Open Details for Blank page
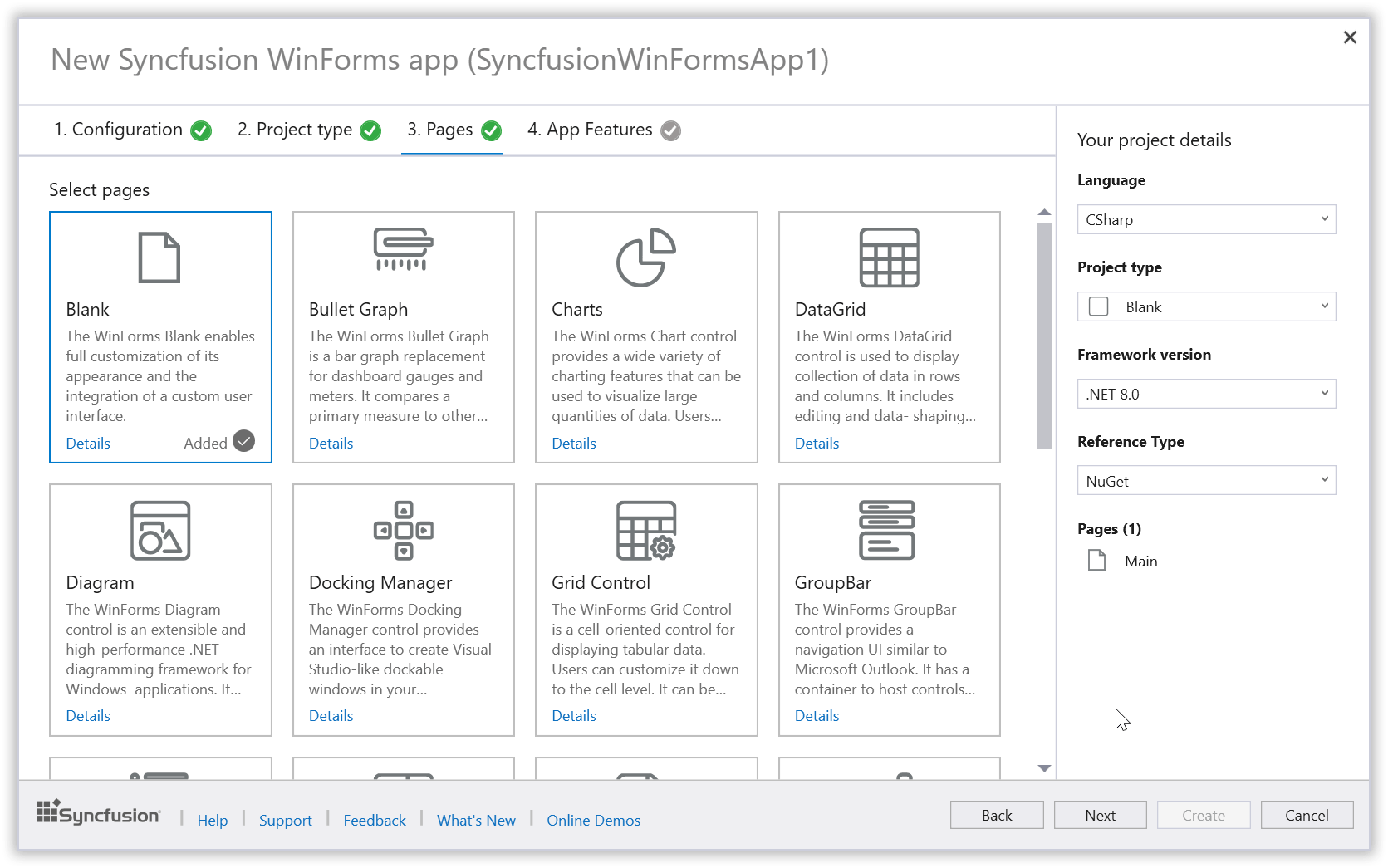The width and height of the screenshot is (1388, 868). tap(88, 443)
